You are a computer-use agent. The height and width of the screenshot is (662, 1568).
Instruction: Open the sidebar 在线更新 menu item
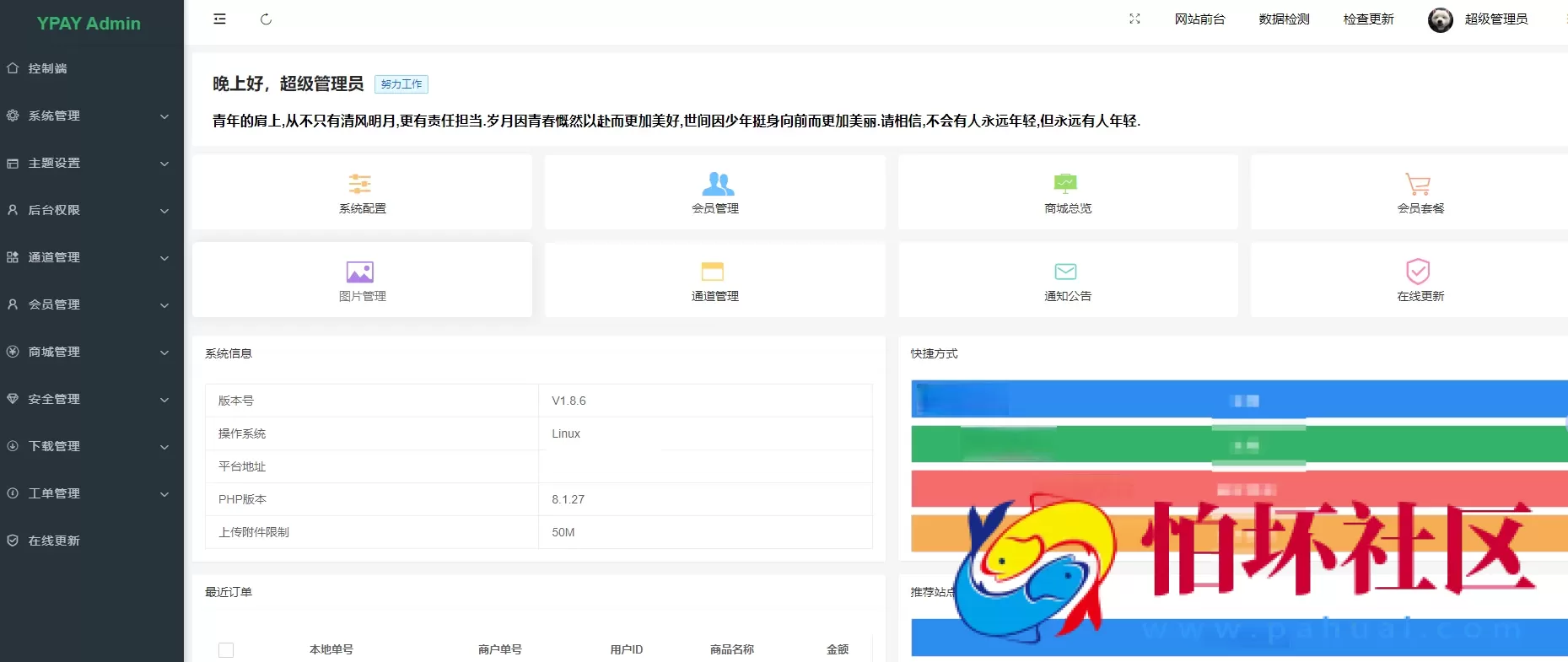tap(92, 541)
